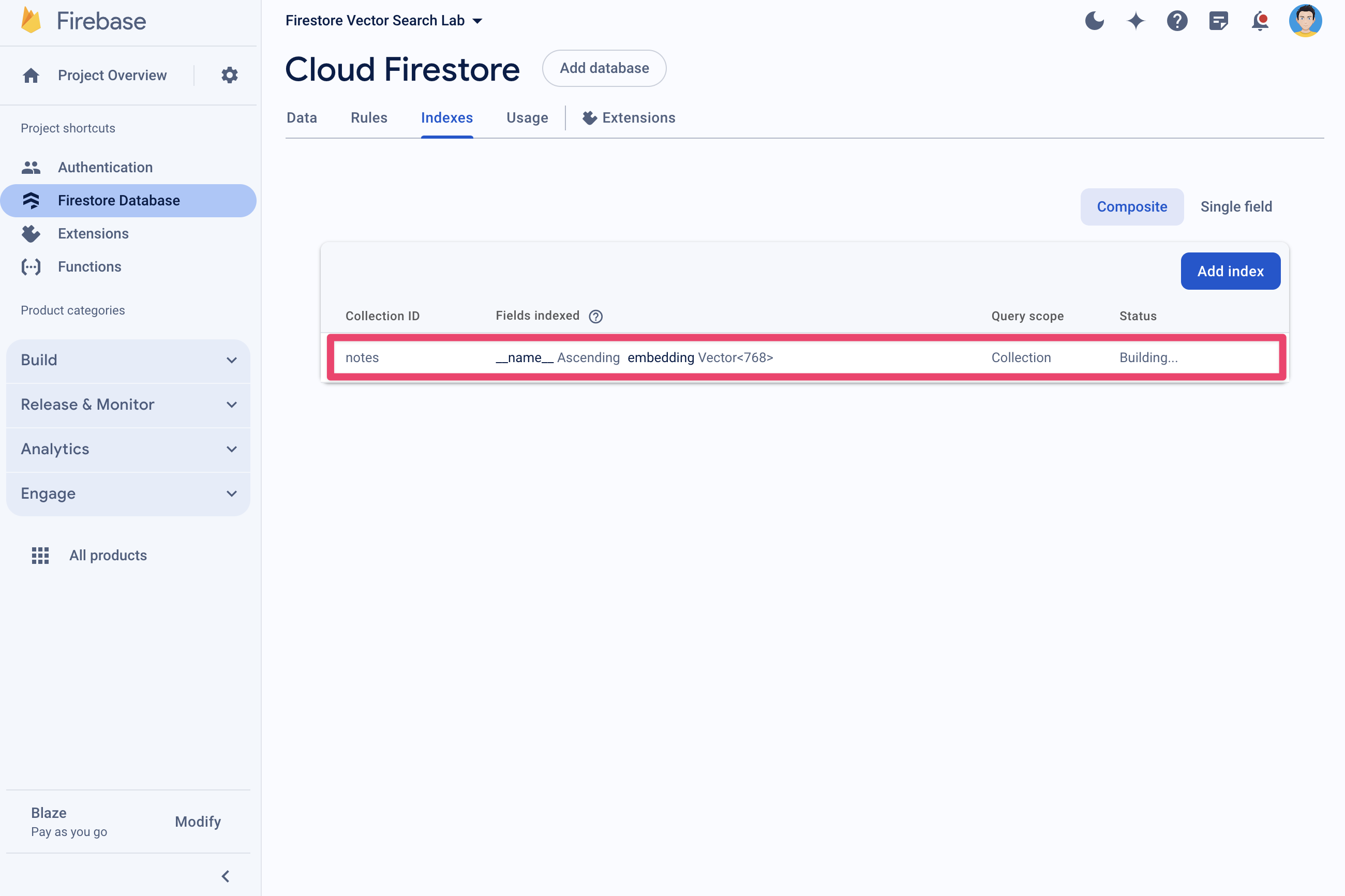Select the Firestore Database nav item

pos(119,200)
